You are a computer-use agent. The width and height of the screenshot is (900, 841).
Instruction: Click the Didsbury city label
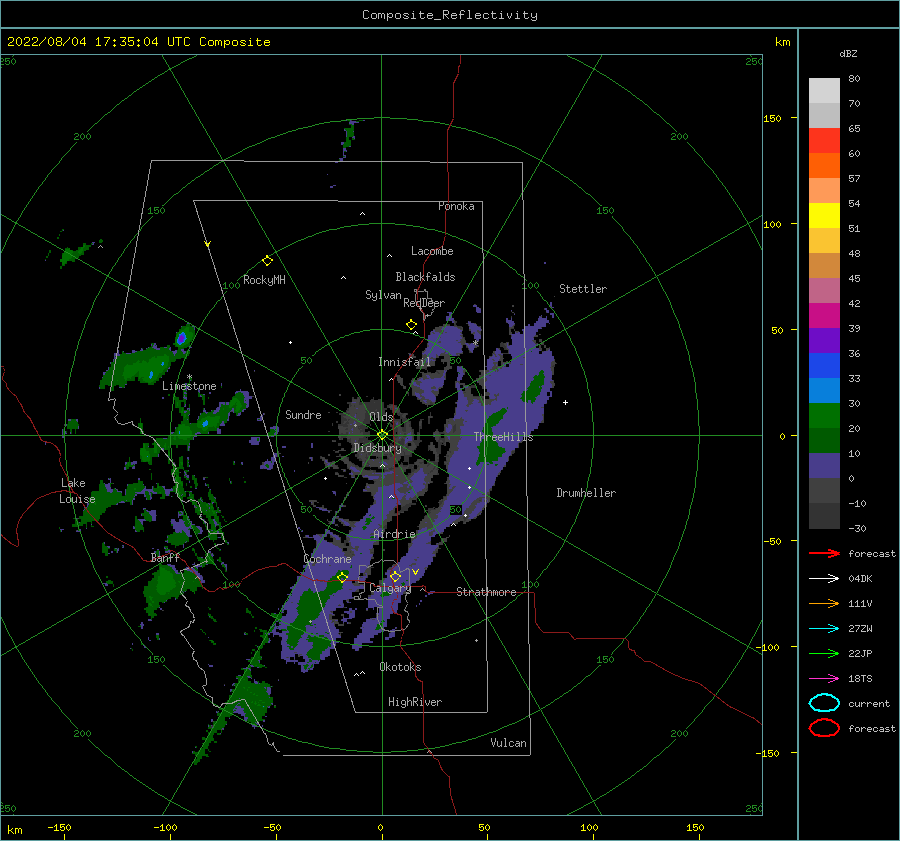pos(377,448)
